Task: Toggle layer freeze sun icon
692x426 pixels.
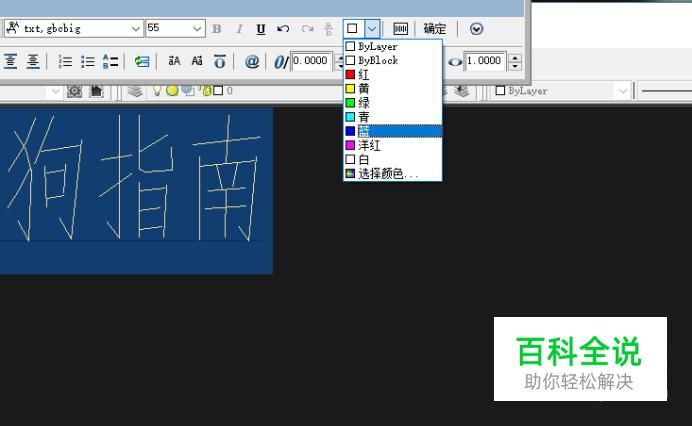Action: 172,91
